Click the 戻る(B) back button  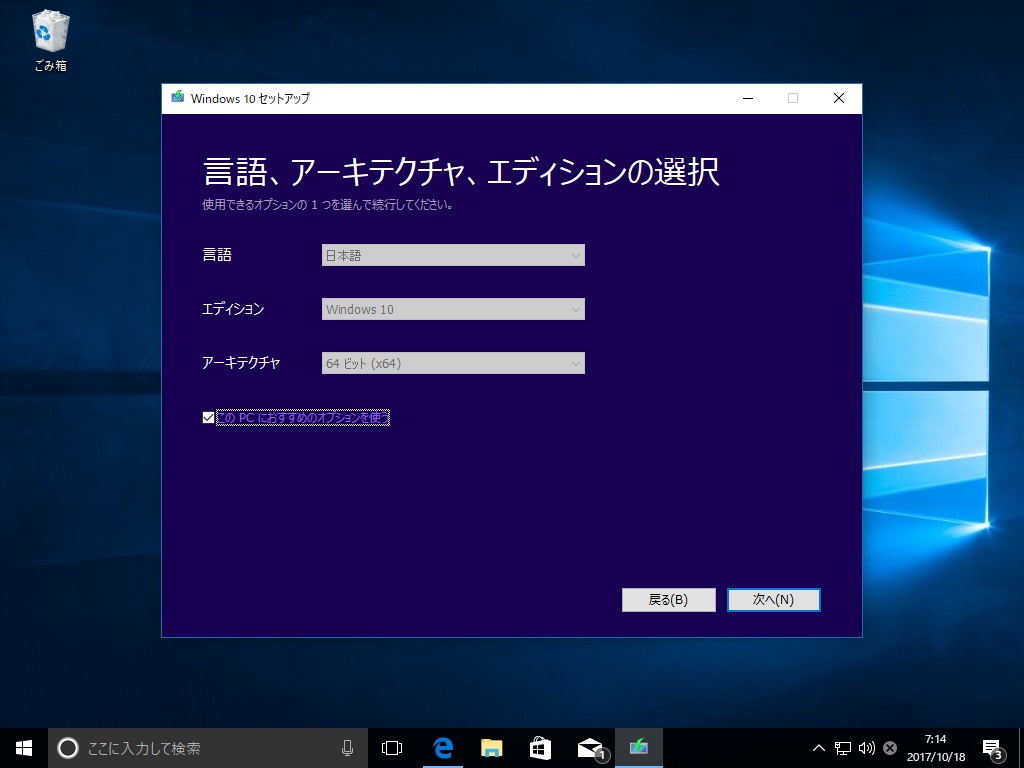(668, 600)
